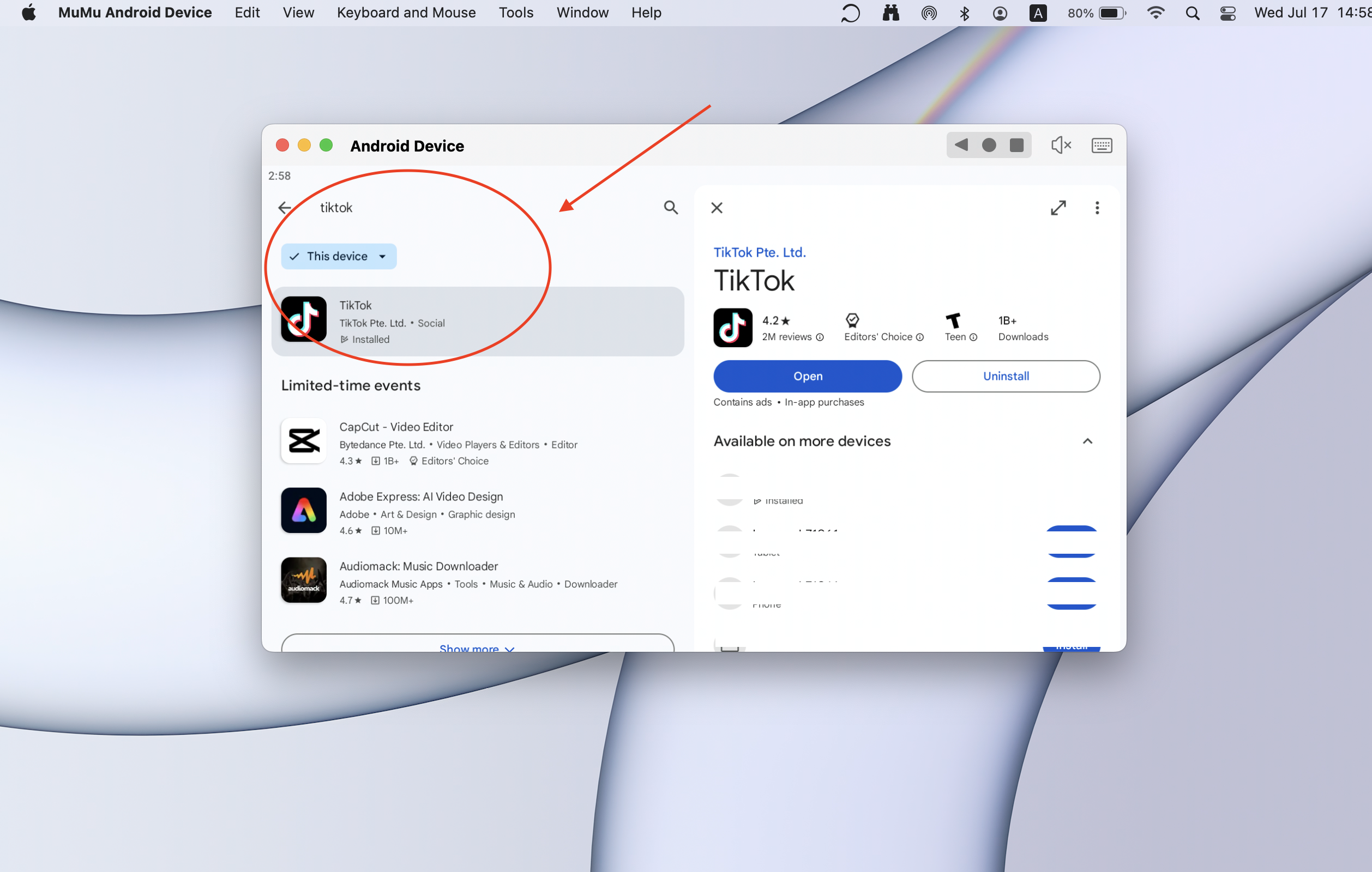
Task: Open the Edit menu
Action: point(246,13)
